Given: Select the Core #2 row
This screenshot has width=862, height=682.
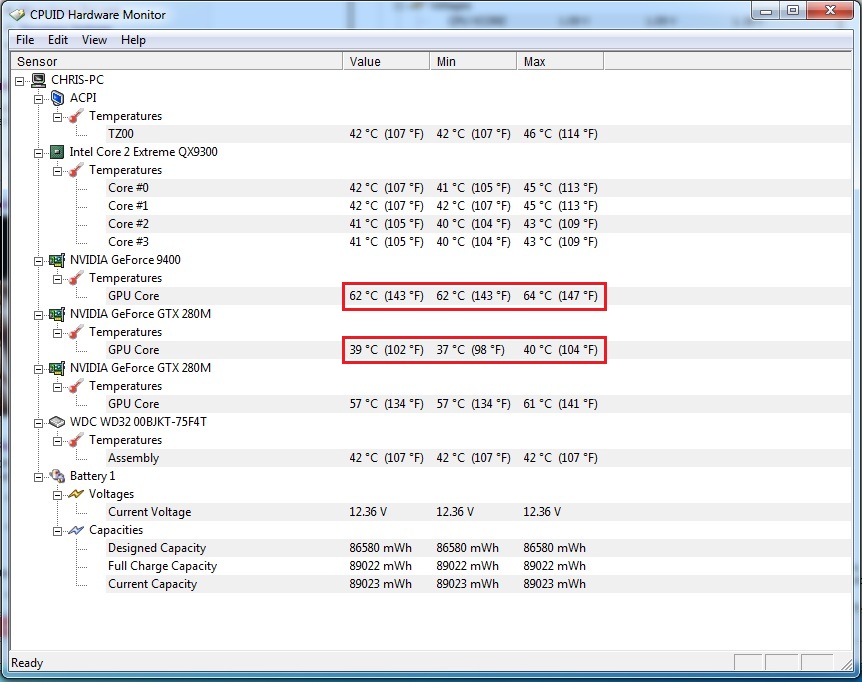Looking at the screenshot, I should (478, 224).
